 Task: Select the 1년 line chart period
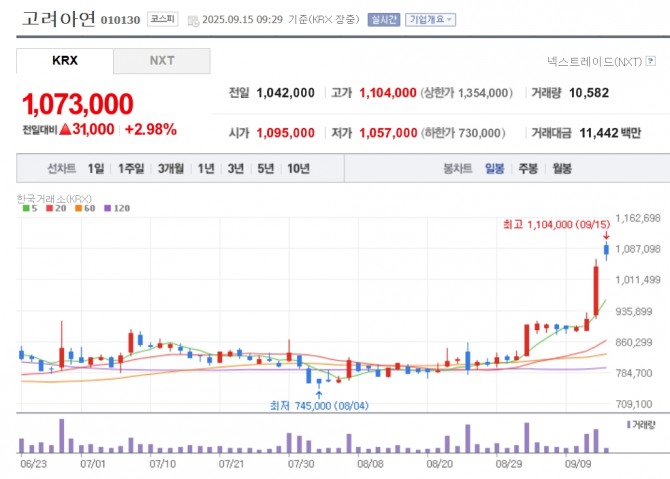[206, 168]
